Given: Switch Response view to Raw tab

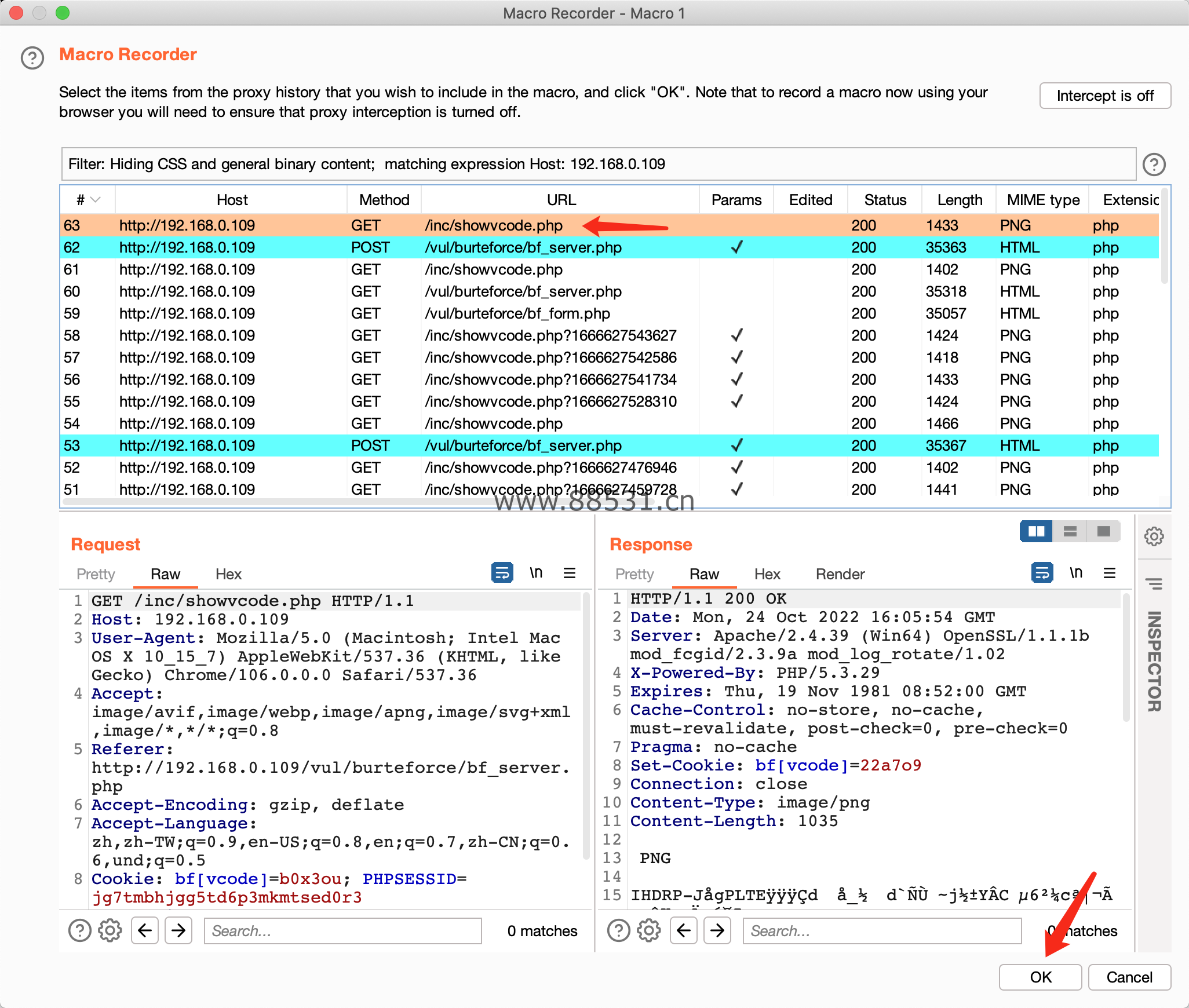Looking at the screenshot, I should click(x=704, y=574).
